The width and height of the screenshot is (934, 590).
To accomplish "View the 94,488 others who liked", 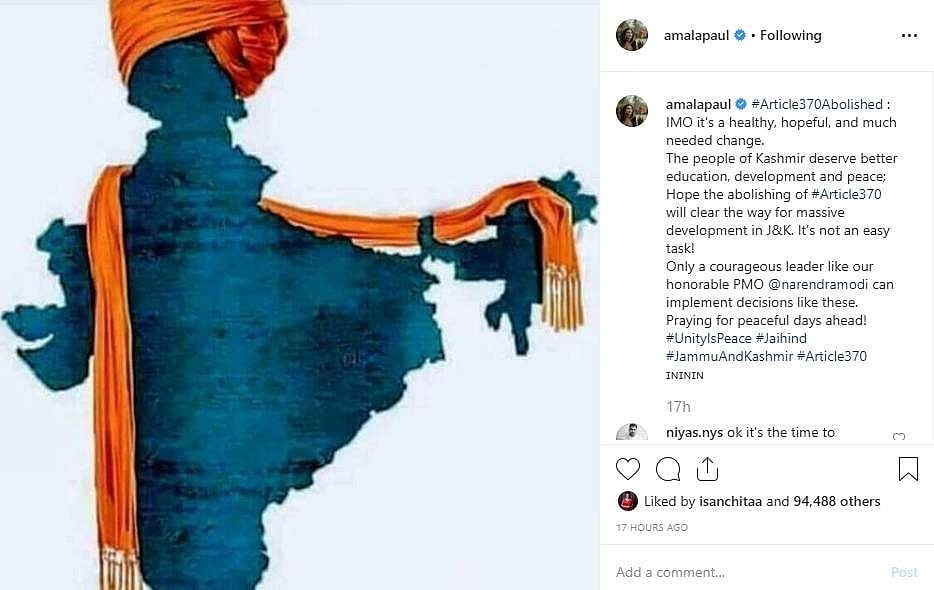I will click(836, 502).
